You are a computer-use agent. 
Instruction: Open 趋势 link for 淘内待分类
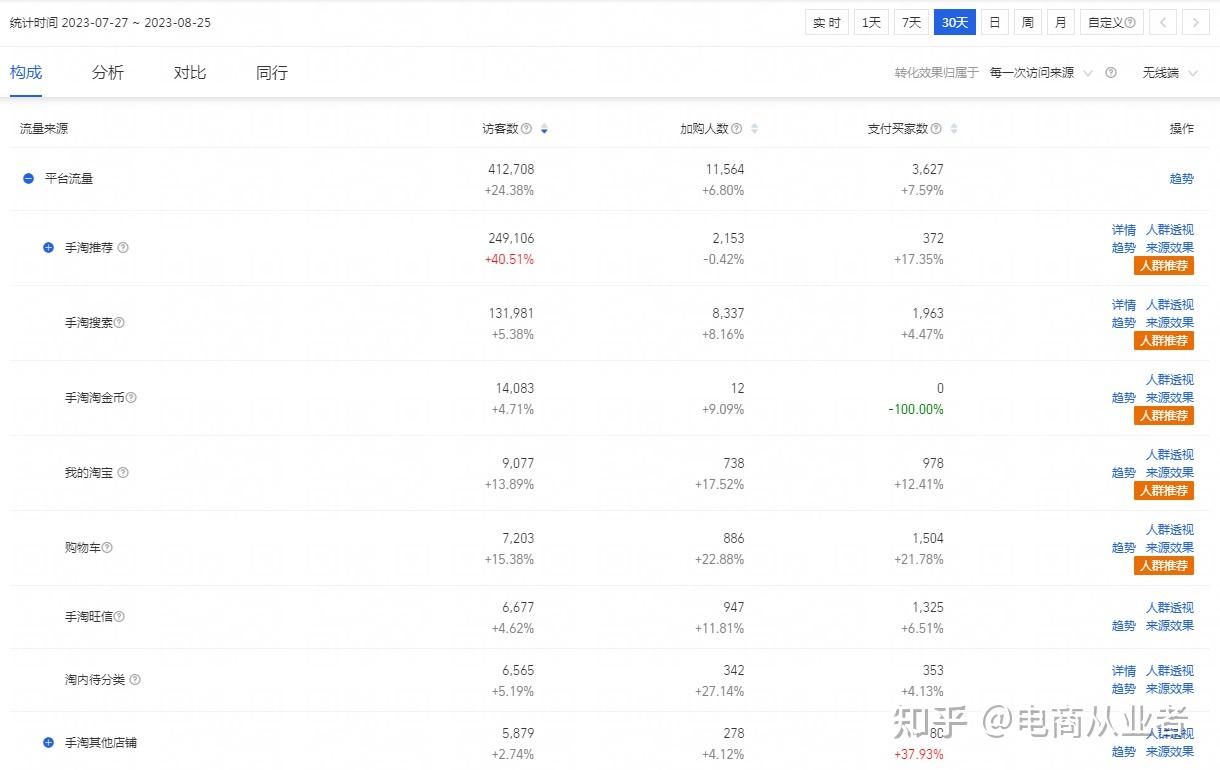tap(1124, 688)
